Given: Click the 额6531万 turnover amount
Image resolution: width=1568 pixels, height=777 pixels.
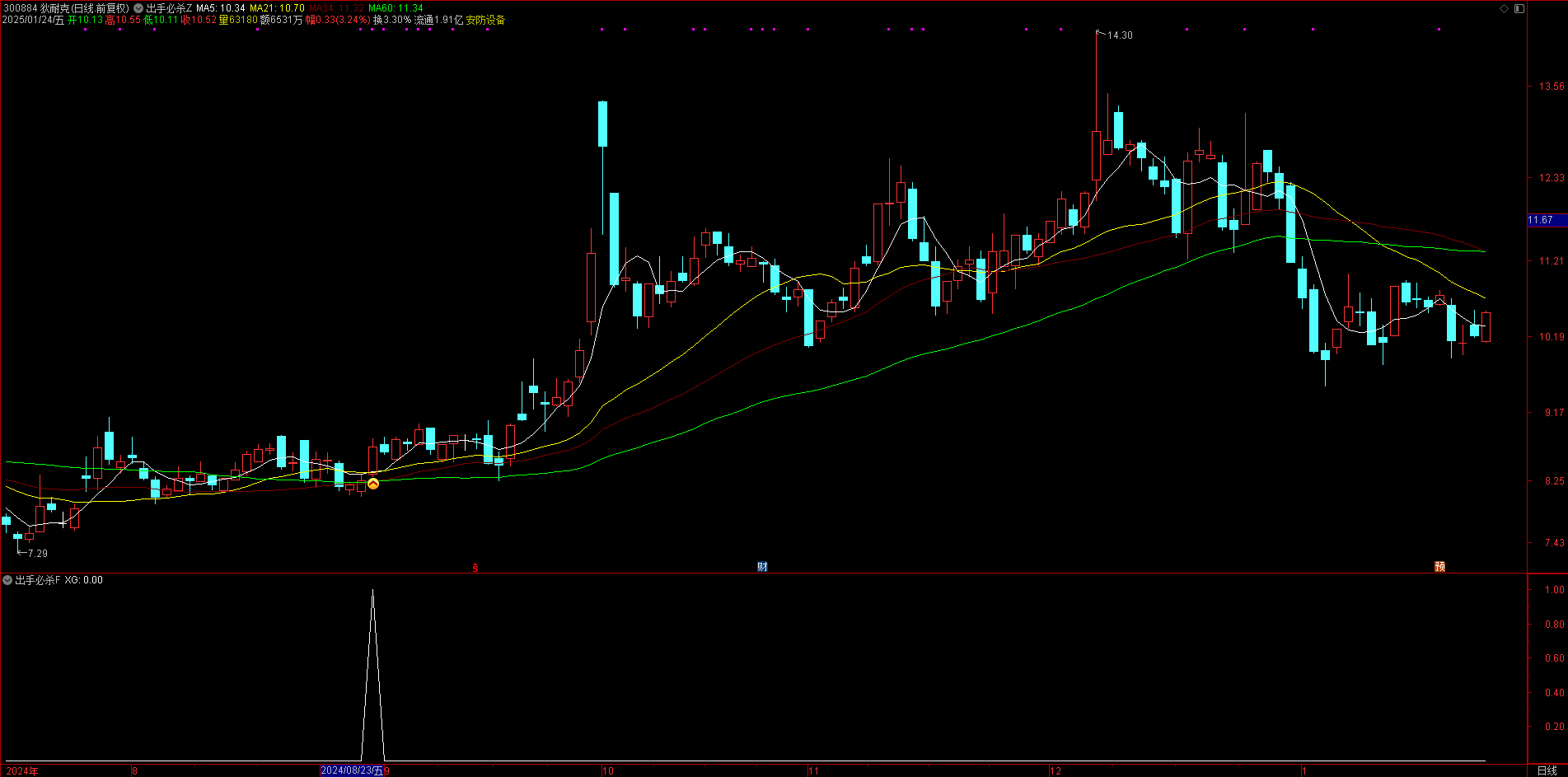Looking at the screenshot, I should [x=282, y=20].
